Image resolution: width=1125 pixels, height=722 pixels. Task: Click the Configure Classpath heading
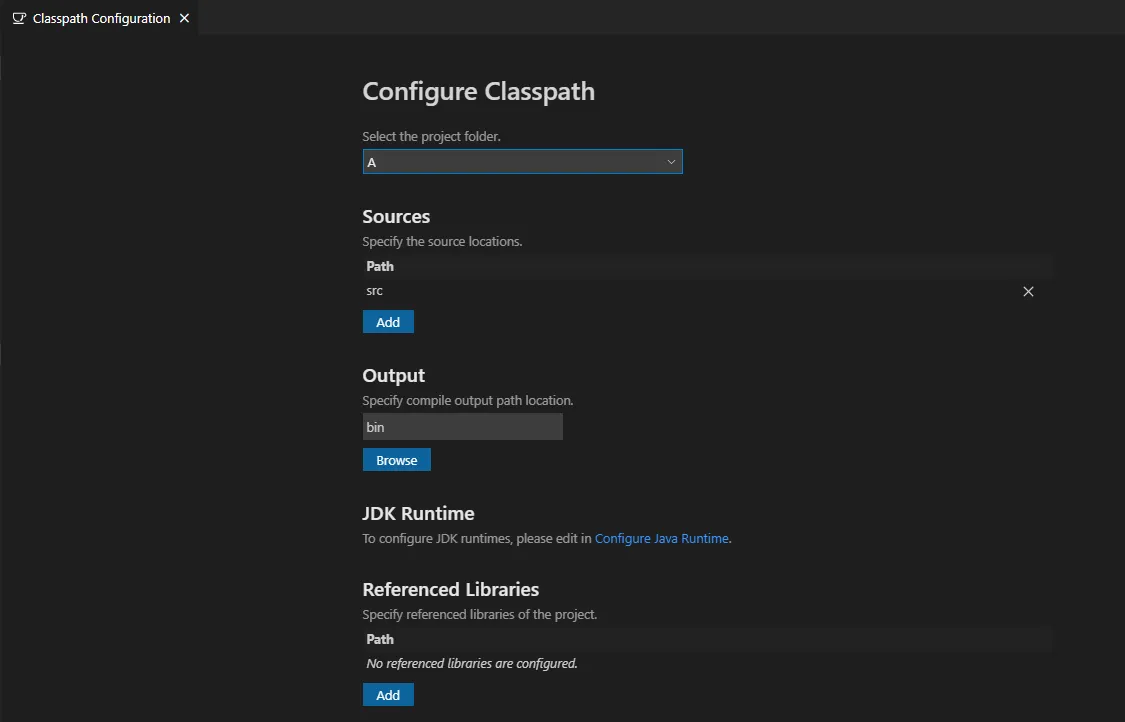[478, 92]
